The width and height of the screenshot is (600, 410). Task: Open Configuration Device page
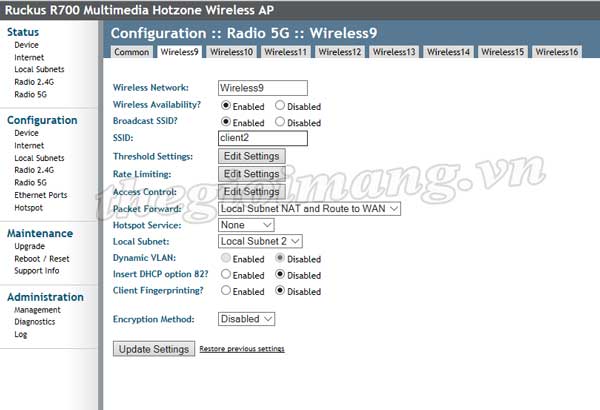point(26,133)
